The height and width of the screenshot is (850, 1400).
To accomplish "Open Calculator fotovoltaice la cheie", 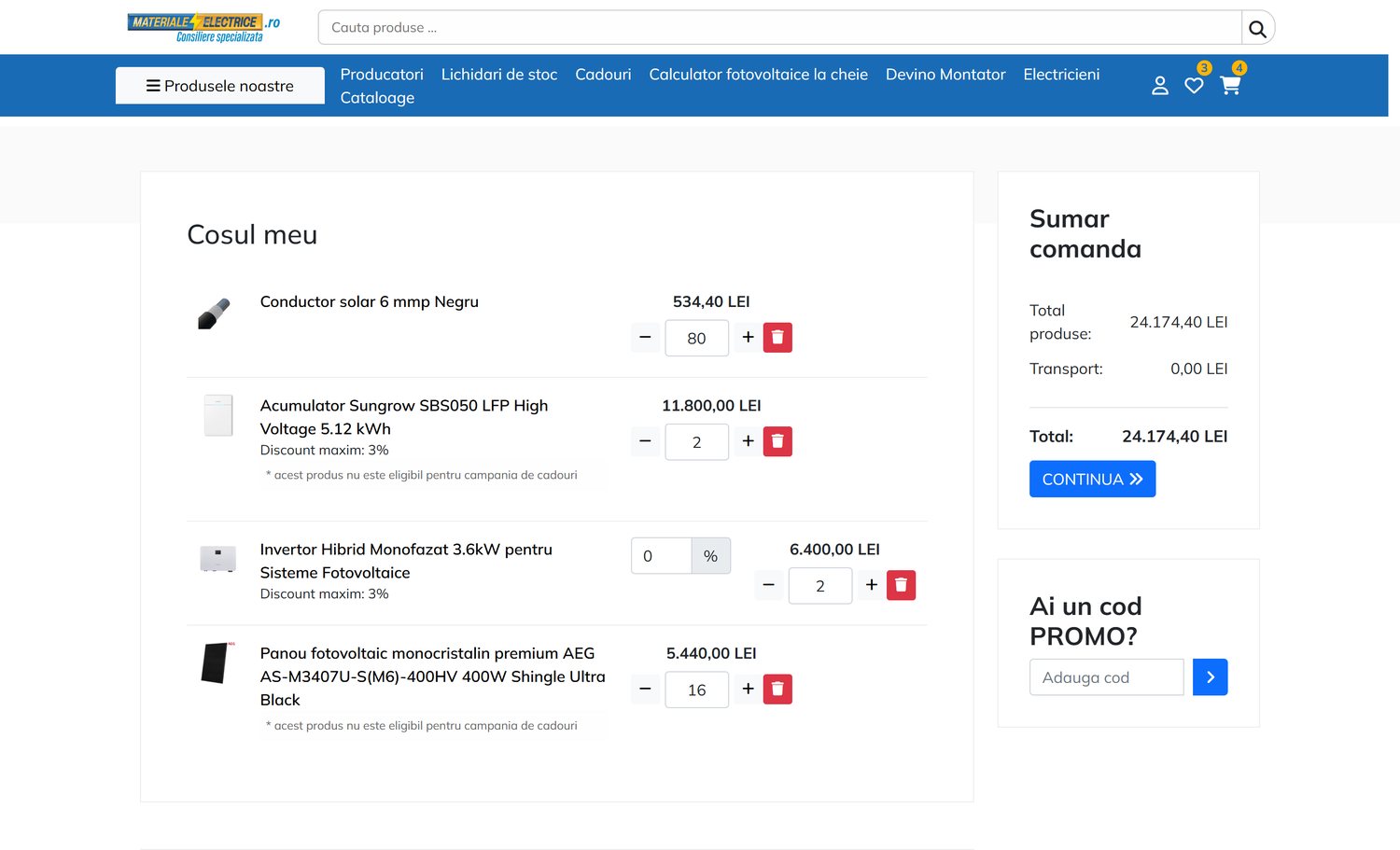I will 759,75.
